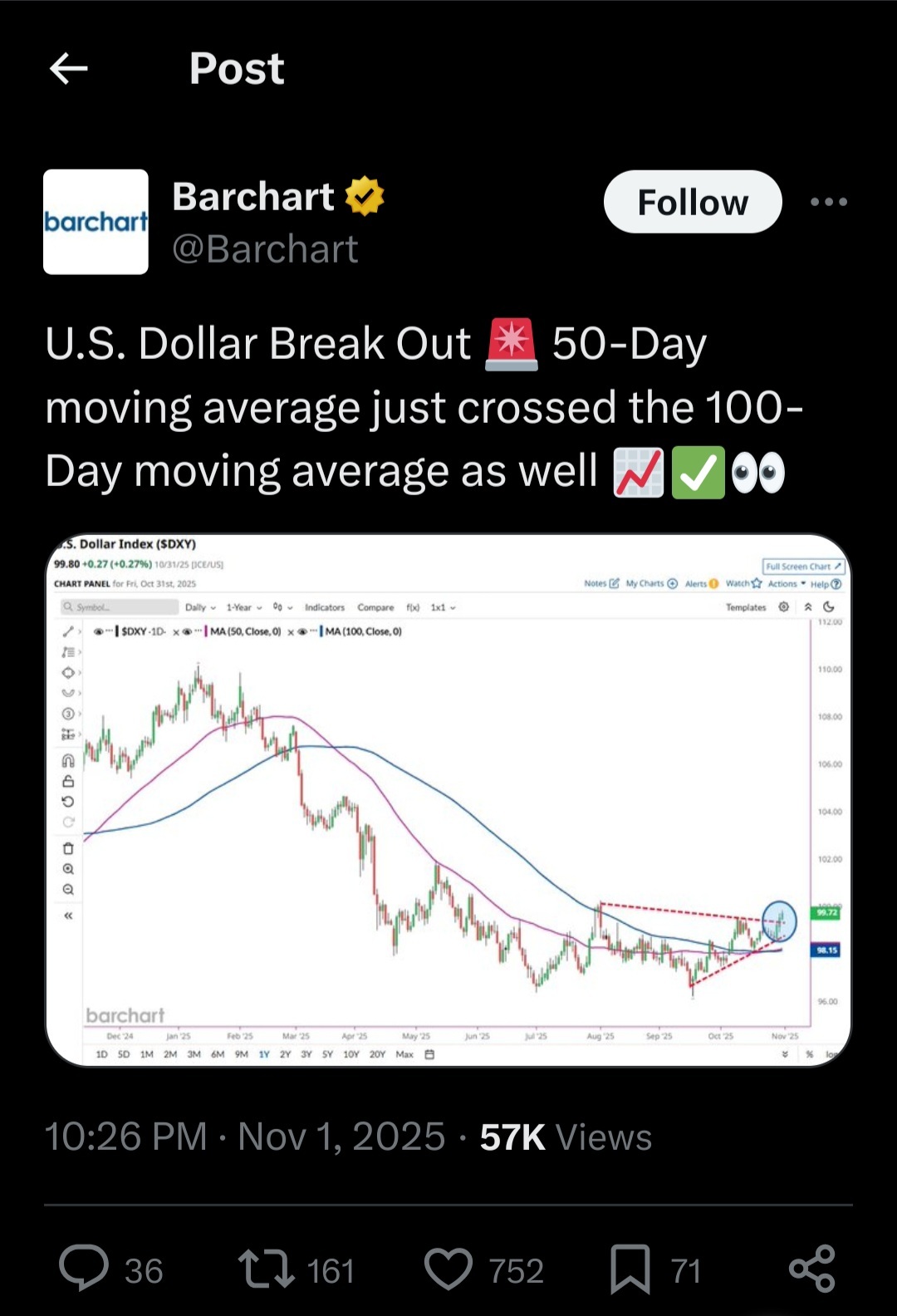
Task: Expand the Daily interval dropdown
Action: pyautogui.click(x=200, y=607)
